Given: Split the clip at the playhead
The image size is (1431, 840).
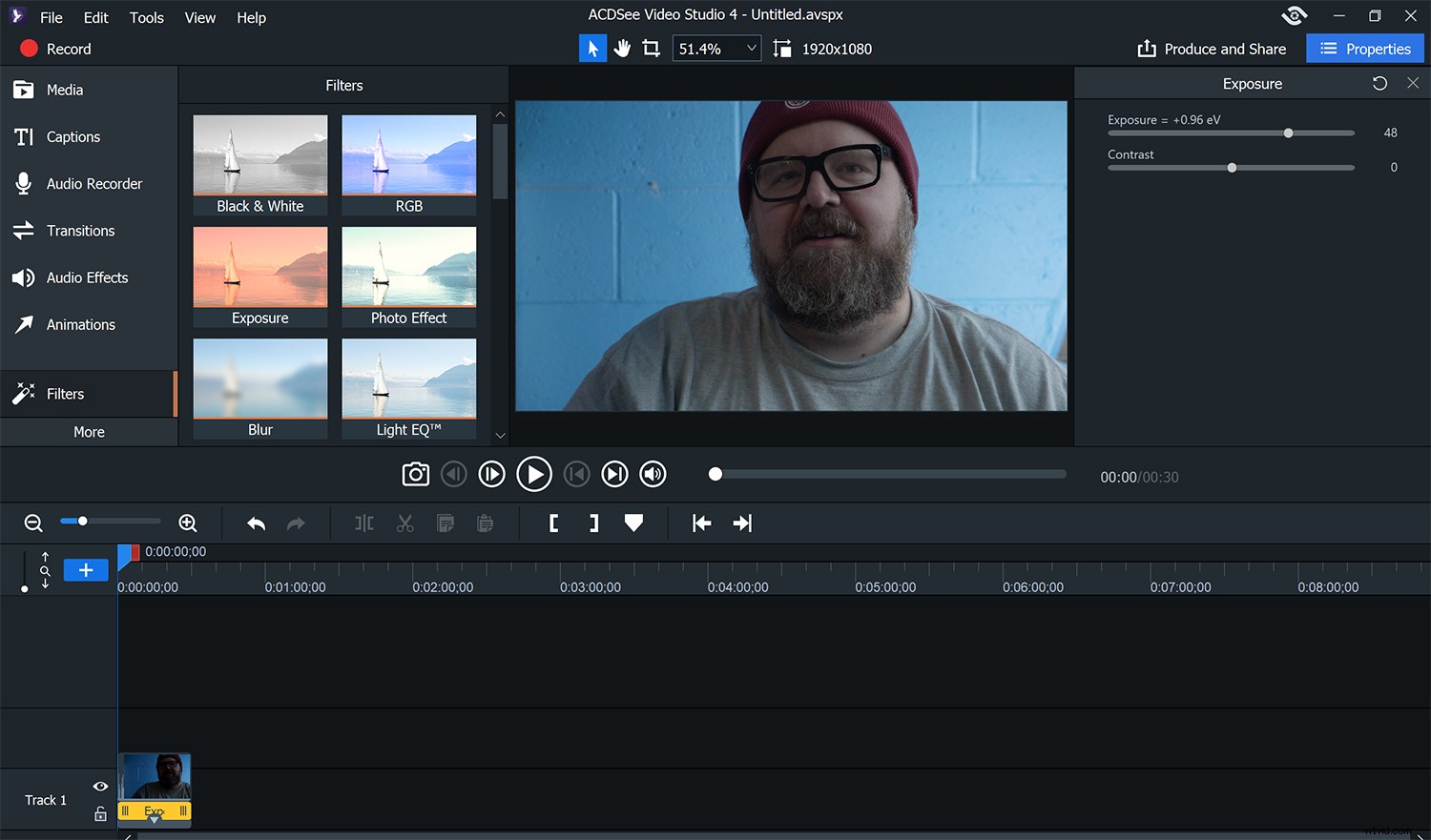Looking at the screenshot, I should pyautogui.click(x=363, y=522).
